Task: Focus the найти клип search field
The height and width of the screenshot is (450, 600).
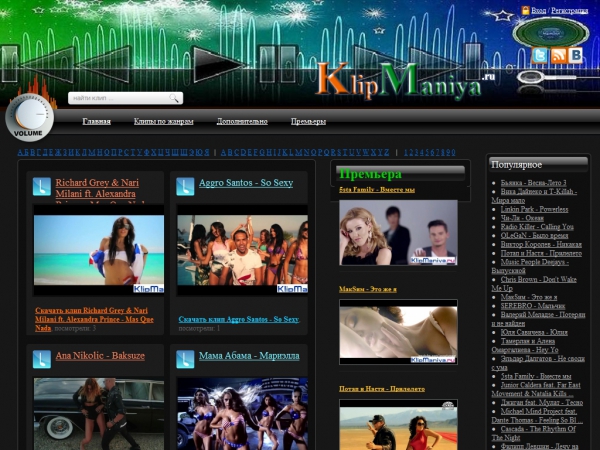Action: [x=126, y=98]
